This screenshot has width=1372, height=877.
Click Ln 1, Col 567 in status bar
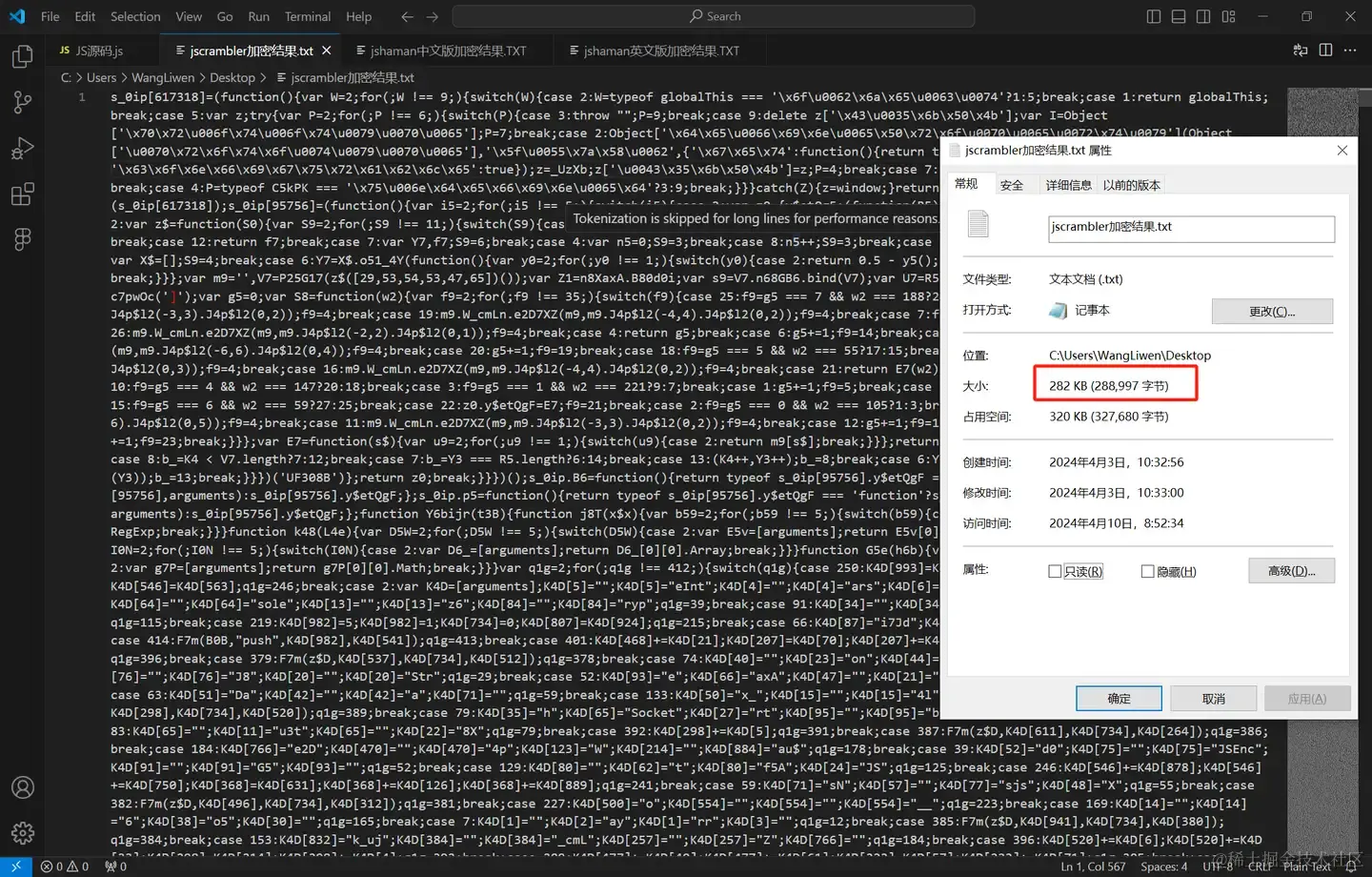[x=1093, y=867]
